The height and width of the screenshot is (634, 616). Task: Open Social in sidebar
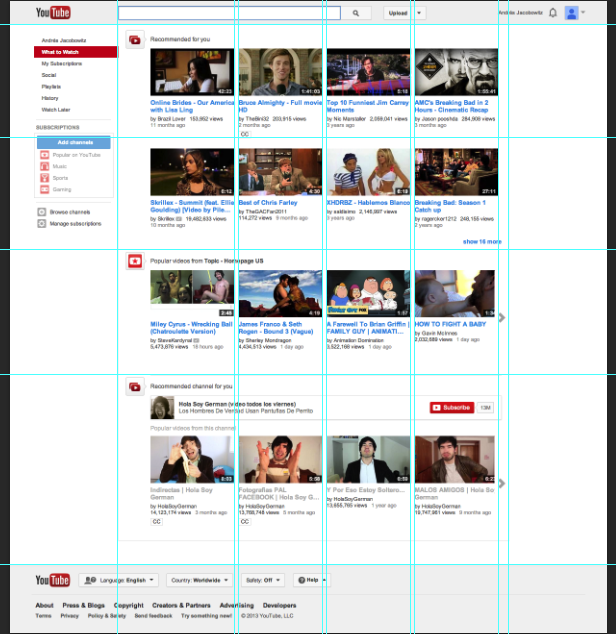(49, 75)
